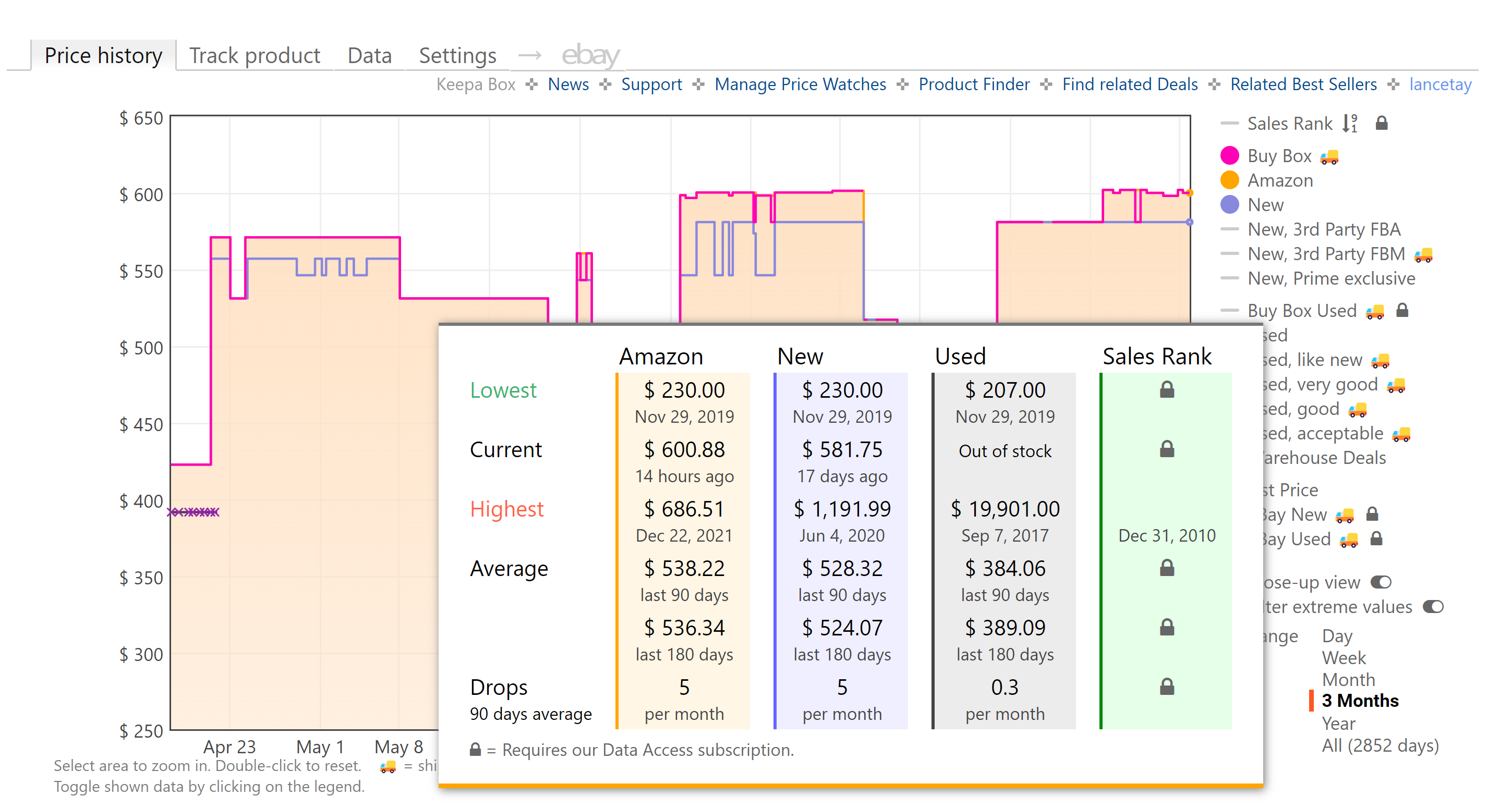Viewport: 1512px width, 808px height.
Task: Open the Price history tab
Action: point(103,55)
